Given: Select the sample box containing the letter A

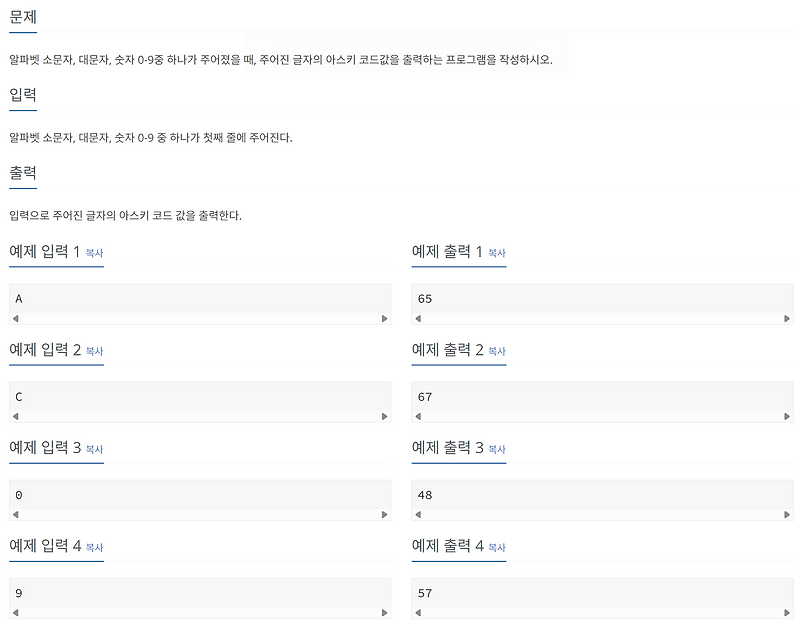Looking at the screenshot, I should tap(200, 297).
